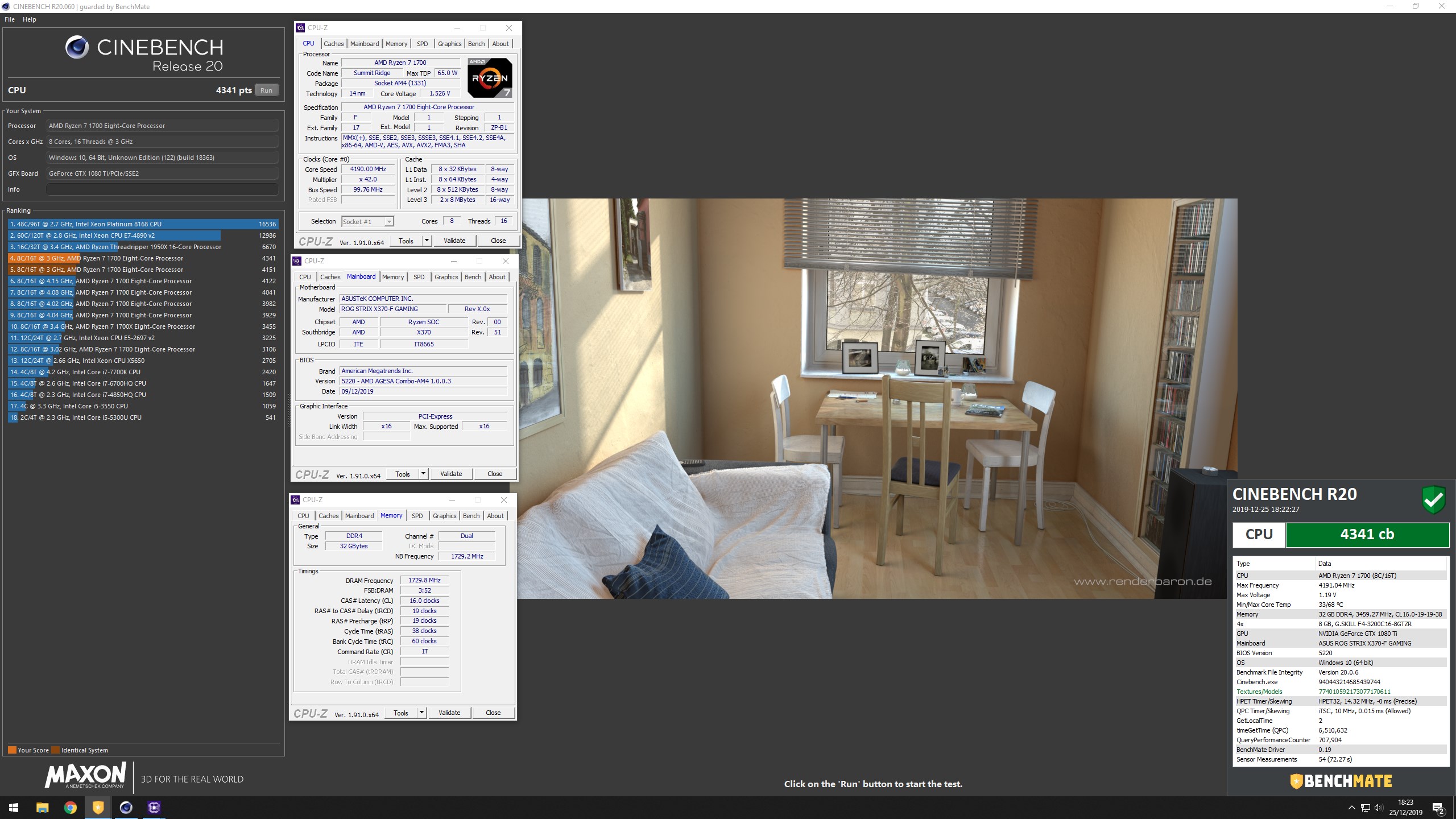
Task: Switch to Cinebench taskbar icon
Action: pyautogui.click(x=126, y=808)
